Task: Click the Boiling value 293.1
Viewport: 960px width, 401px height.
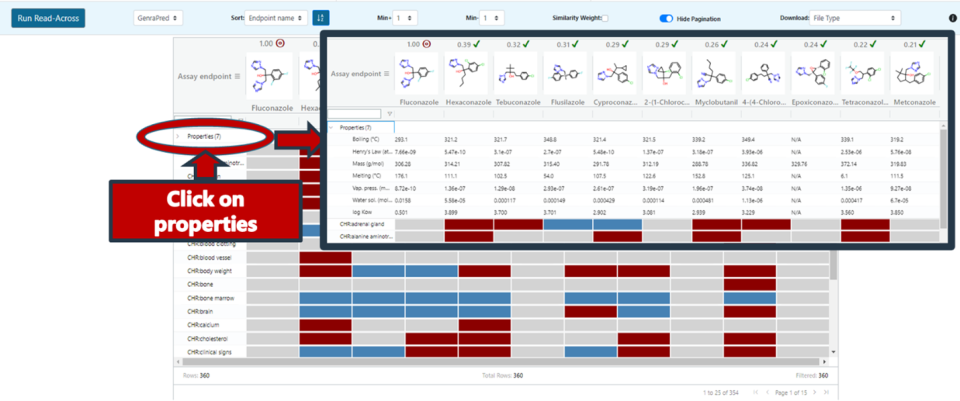Action: point(401,139)
